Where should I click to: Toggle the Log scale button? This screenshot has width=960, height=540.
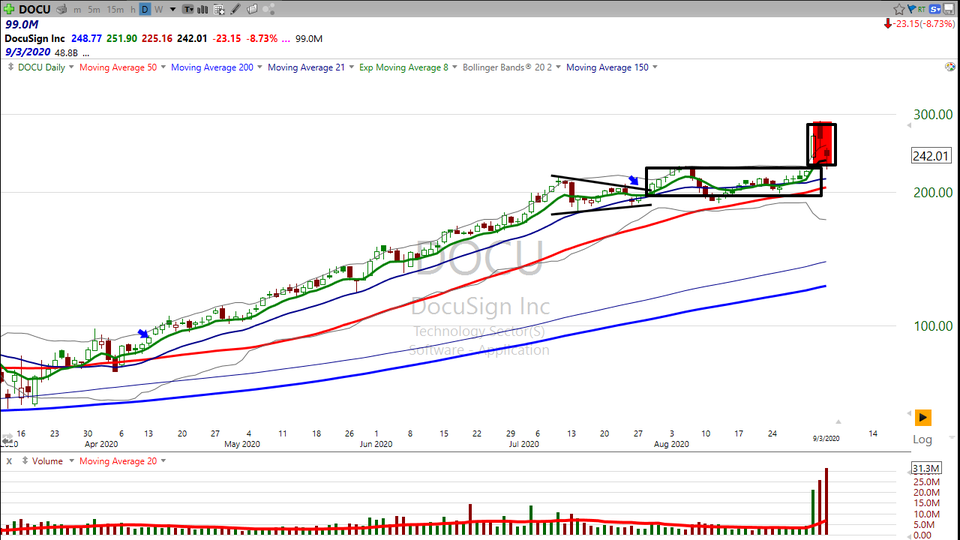pyautogui.click(x=923, y=439)
